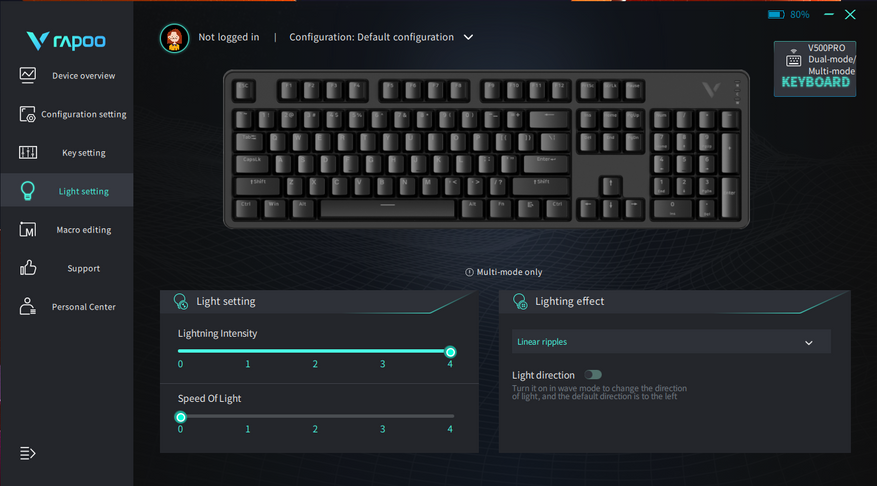Click the chevron arrow in the lighting effect combo box
The image size is (877, 486).
tap(809, 342)
